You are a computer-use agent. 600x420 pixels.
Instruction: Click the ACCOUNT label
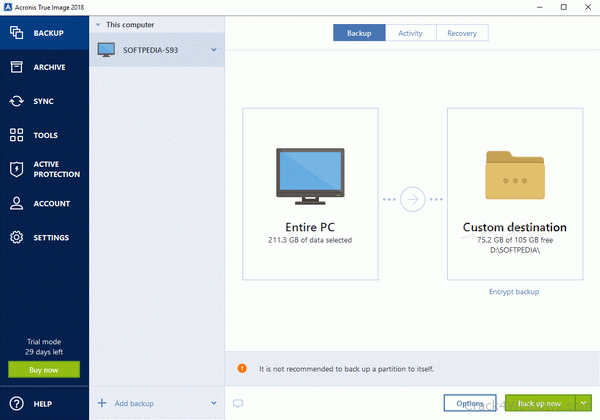click(52, 203)
